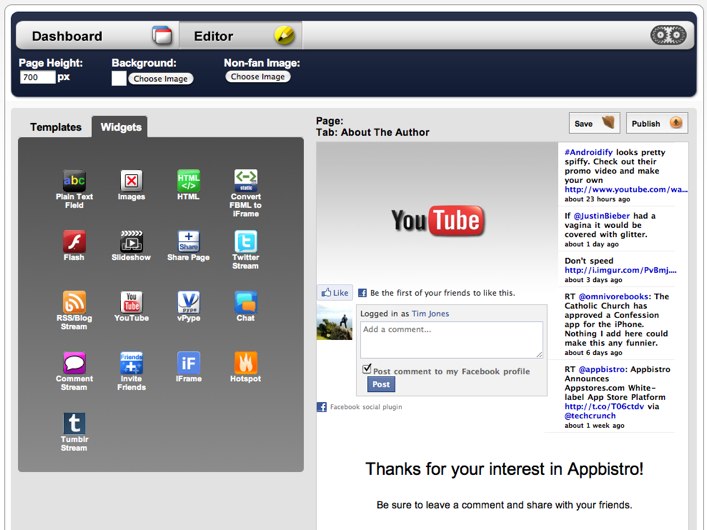Screen dimensions: 707x530
Task: Open the Editor tab
Action: 241,36
